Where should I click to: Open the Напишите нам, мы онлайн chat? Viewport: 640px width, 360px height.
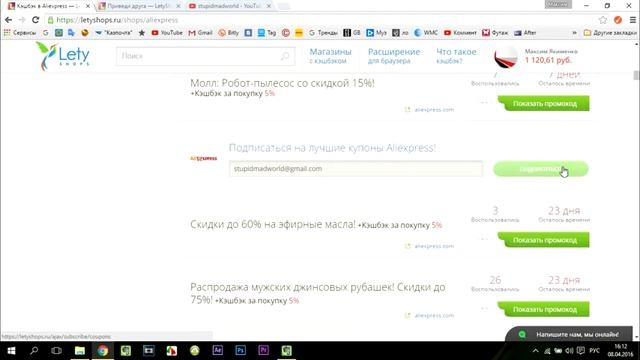(x=569, y=334)
